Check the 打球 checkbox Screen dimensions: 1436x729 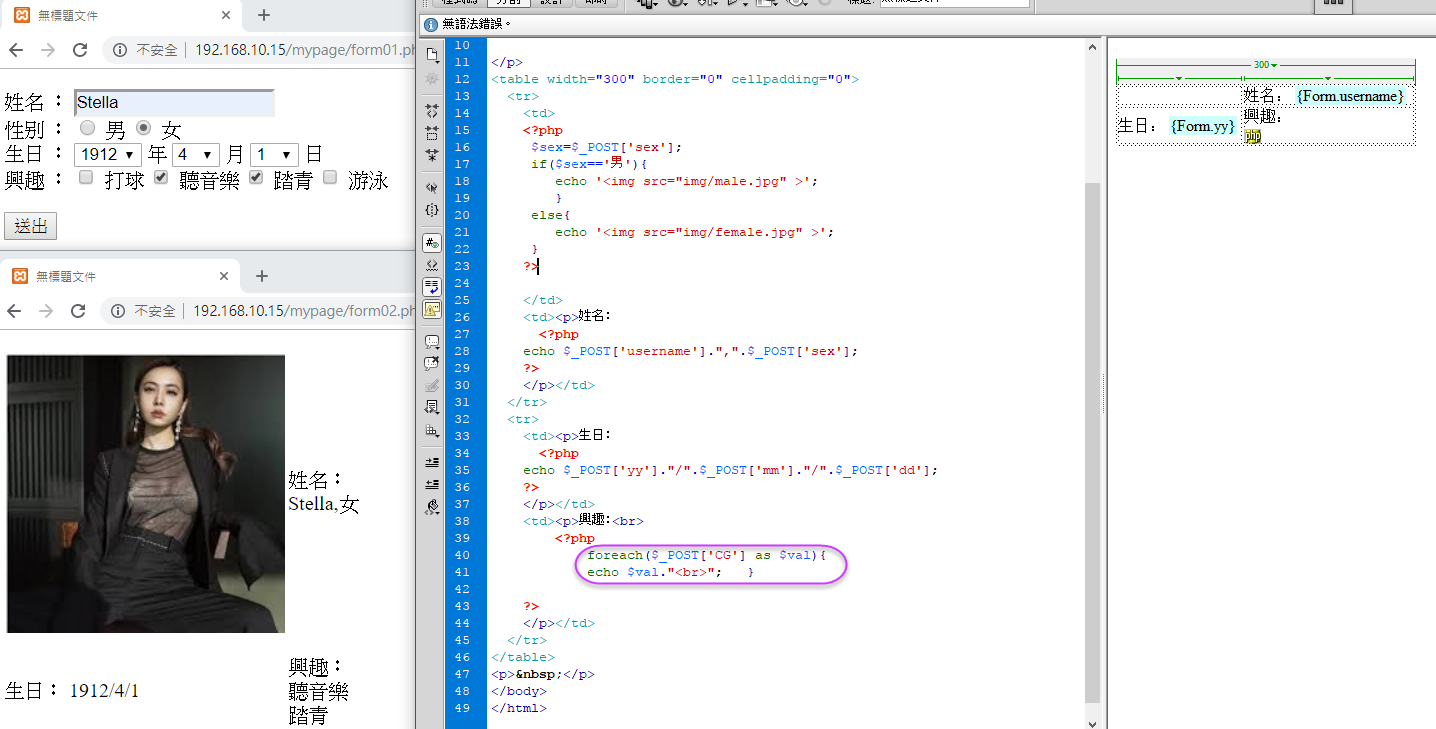(x=86, y=178)
